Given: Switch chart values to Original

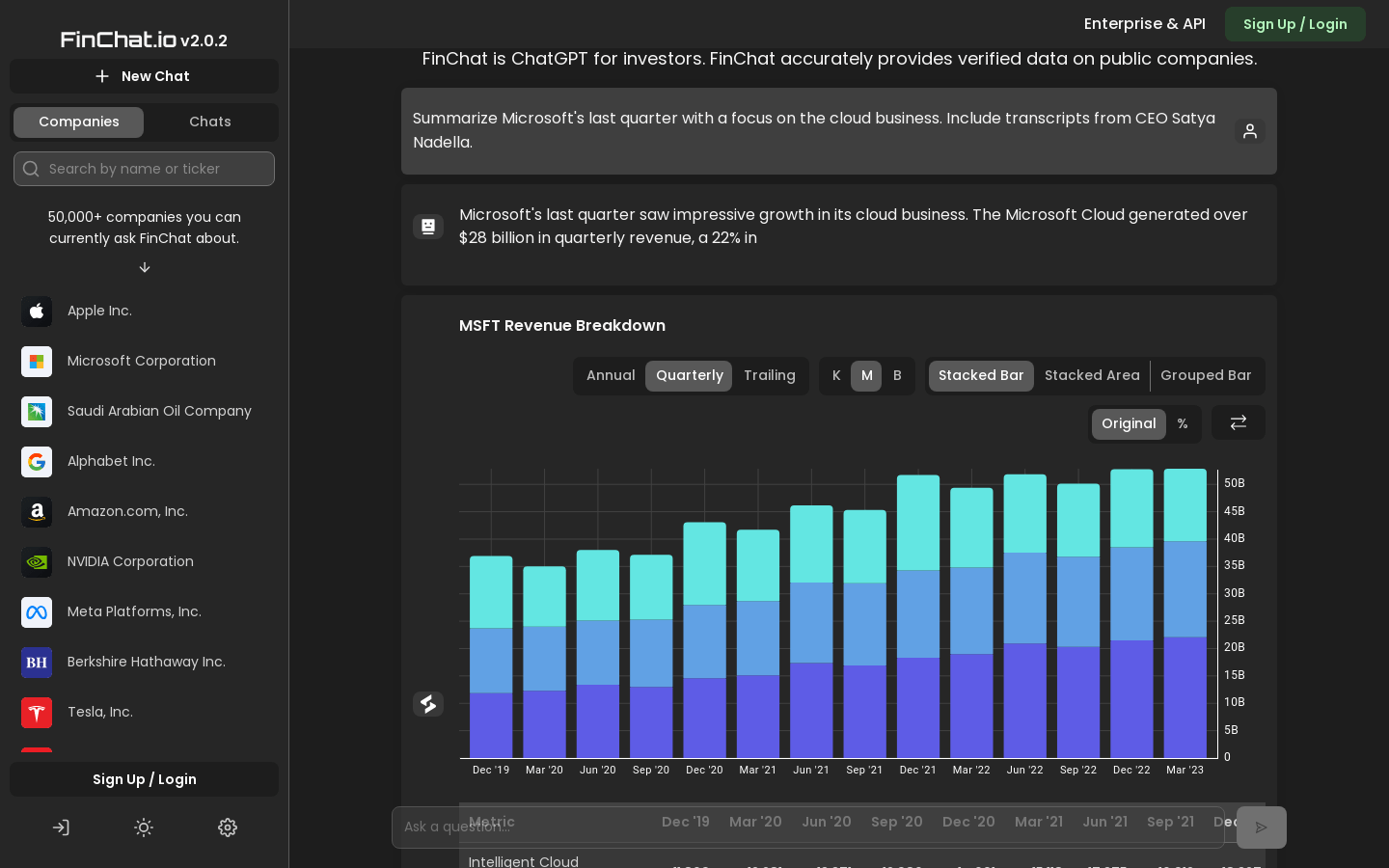Looking at the screenshot, I should (1129, 424).
